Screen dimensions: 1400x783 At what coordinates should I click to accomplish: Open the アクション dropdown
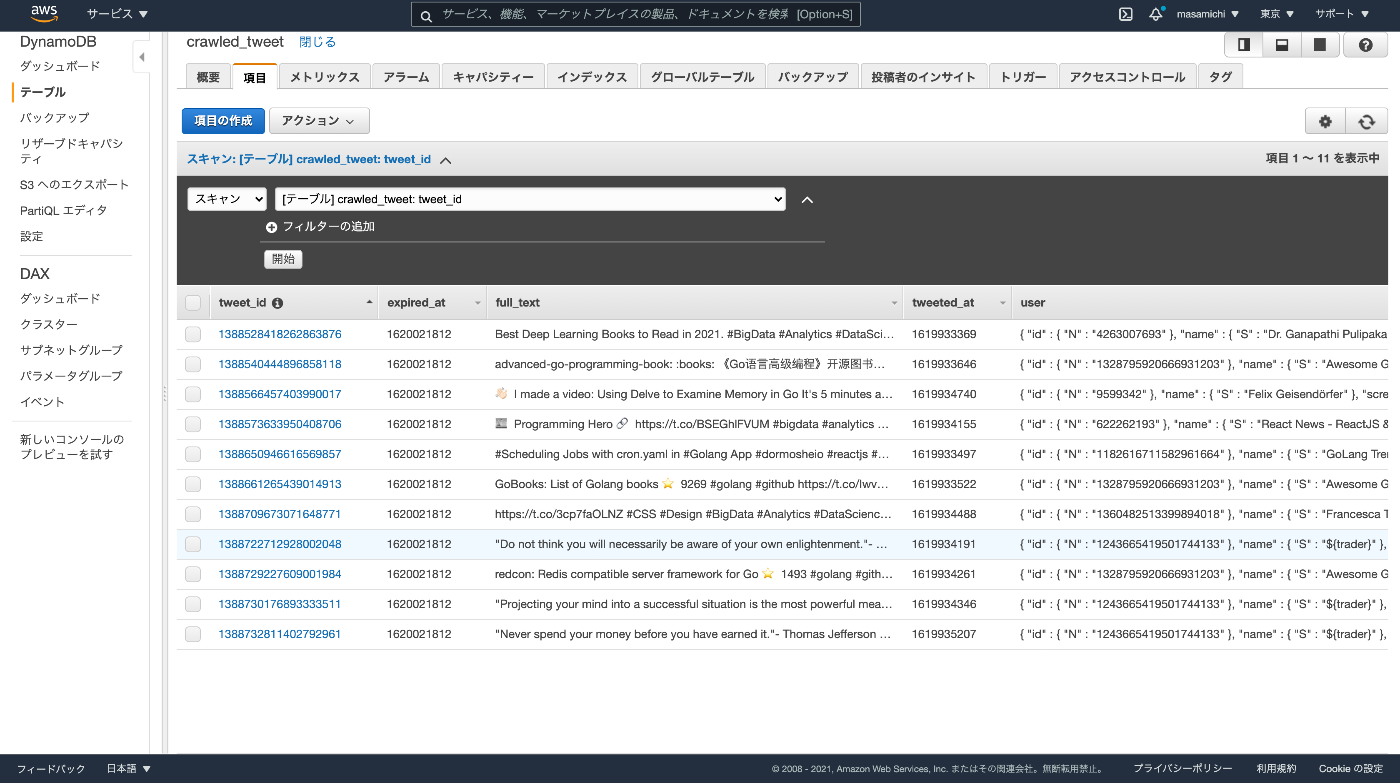point(319,120)
